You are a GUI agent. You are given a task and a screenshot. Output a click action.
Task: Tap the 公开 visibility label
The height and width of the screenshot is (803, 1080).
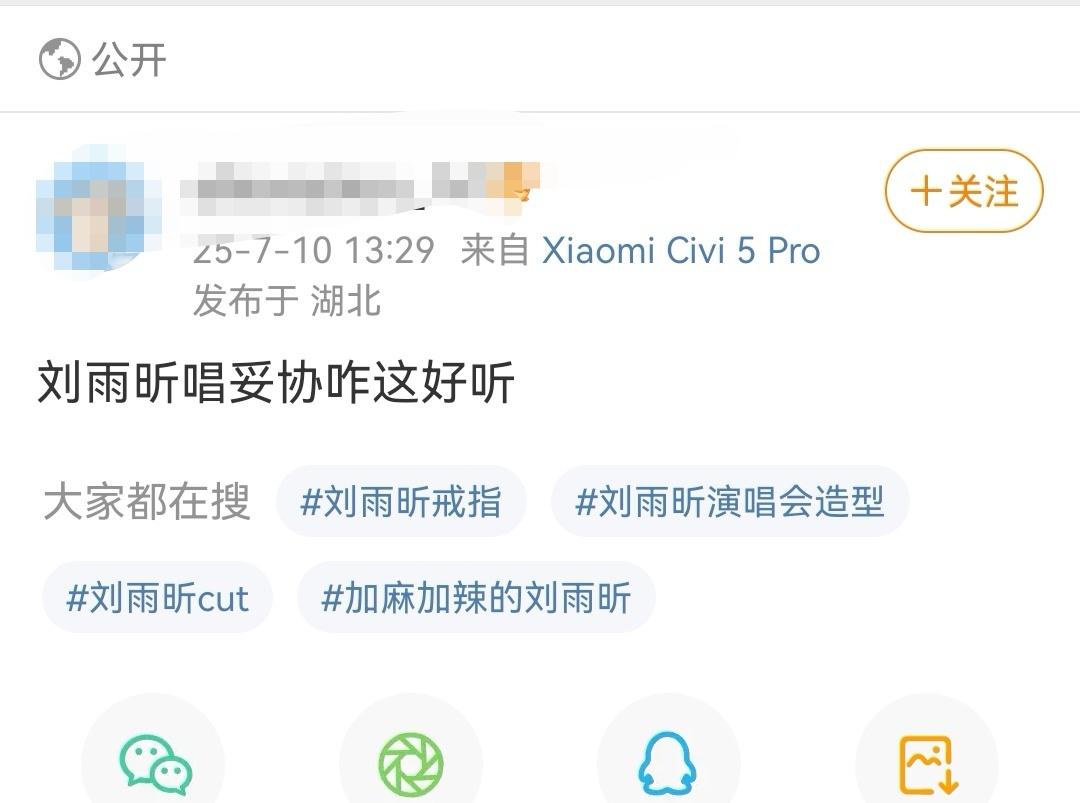click(x=129, y=59)
